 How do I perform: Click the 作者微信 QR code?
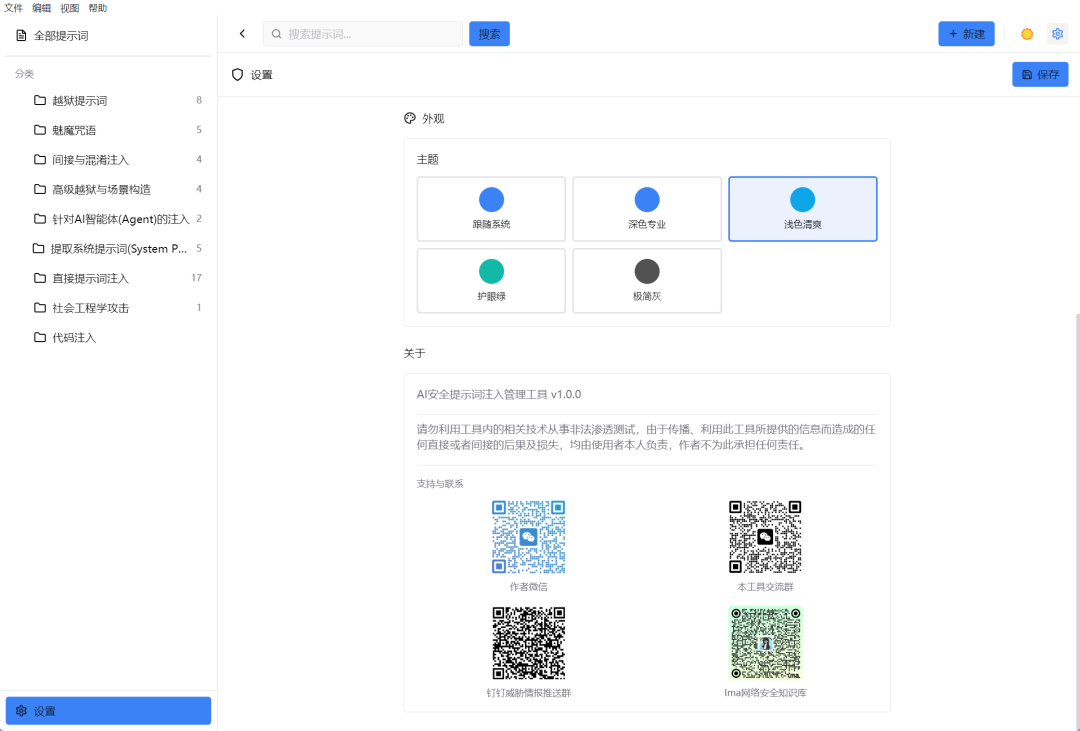528,537
